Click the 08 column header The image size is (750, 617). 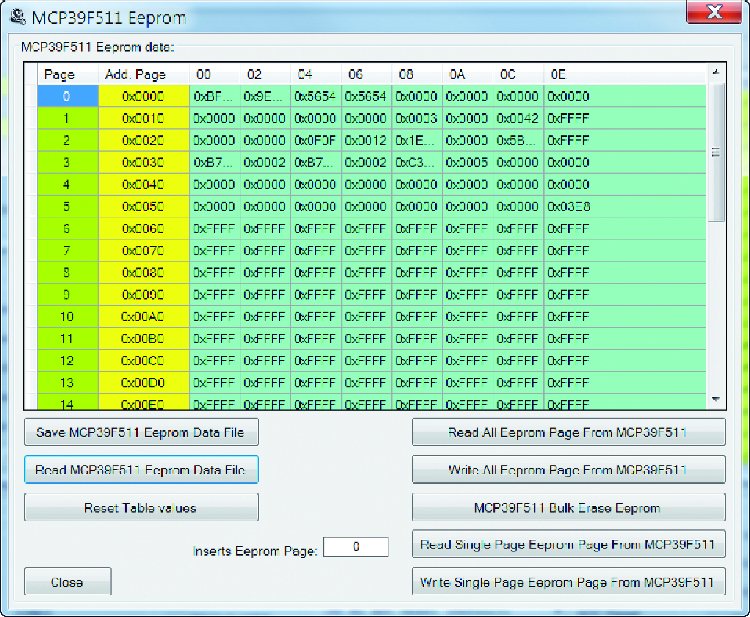[x=418, y=74]
